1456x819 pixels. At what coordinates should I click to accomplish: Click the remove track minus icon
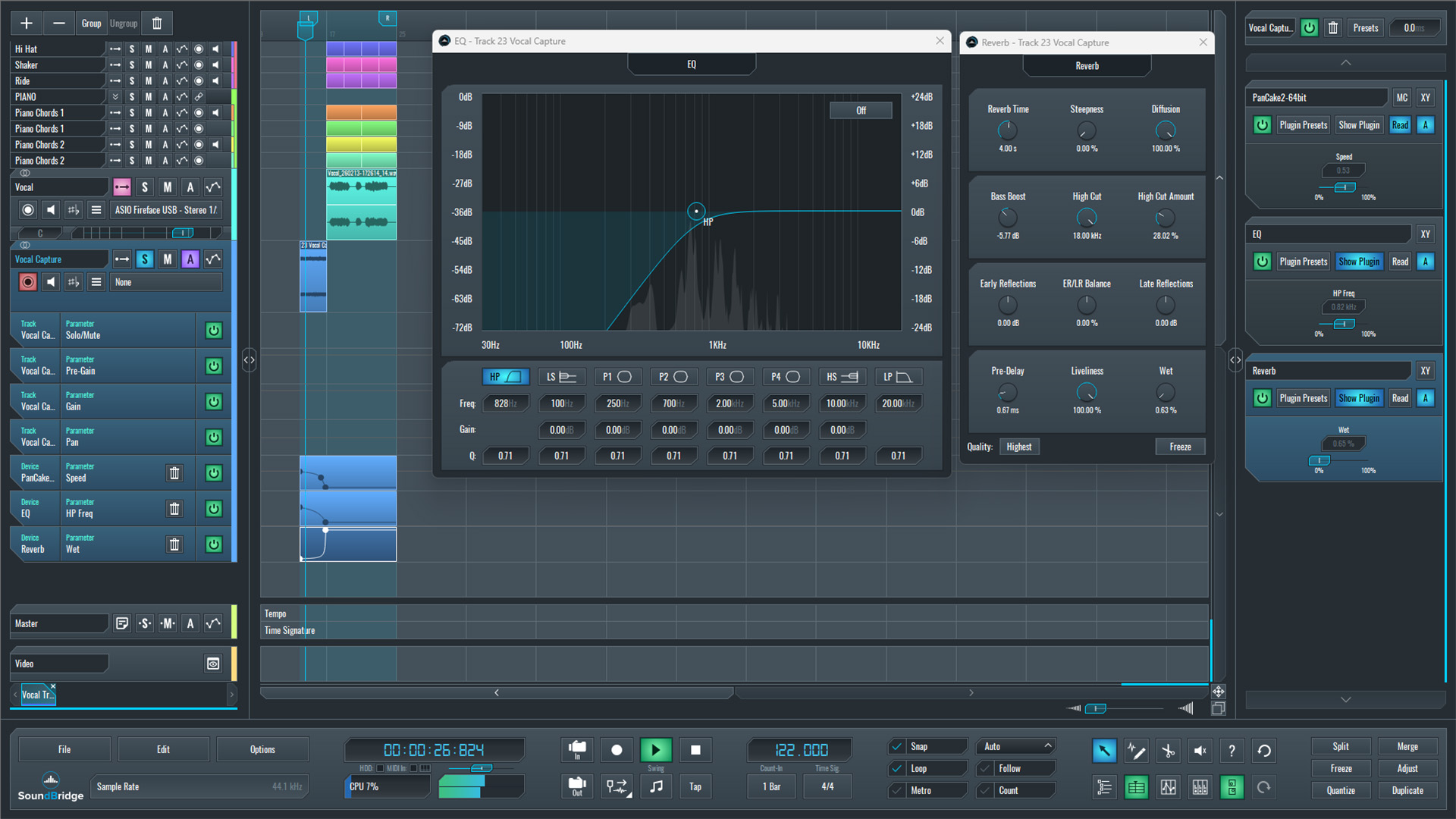pos(58,24)
